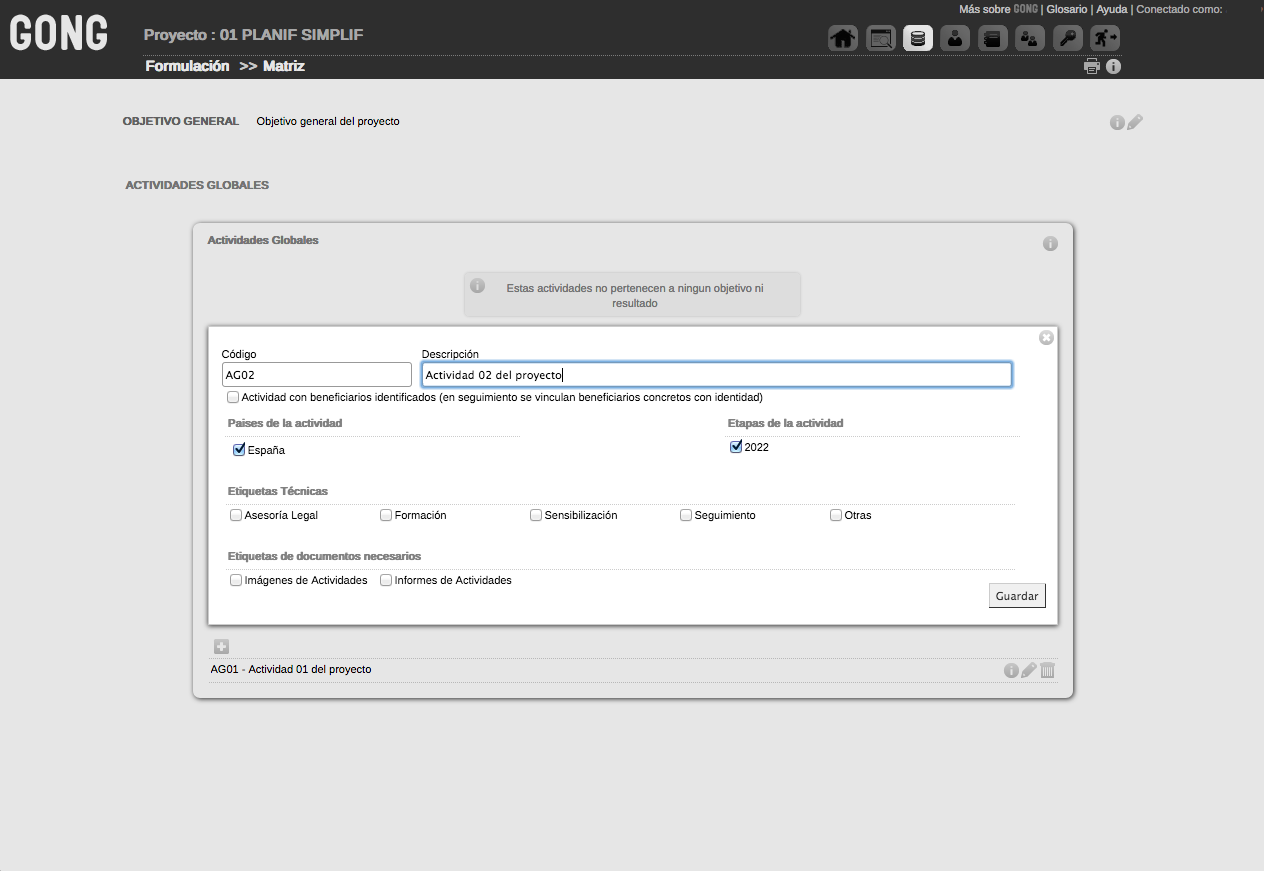The width and height of the screenshot is (1264, 871).
Task: Close the activity edit form
Action: point(1046,338)
